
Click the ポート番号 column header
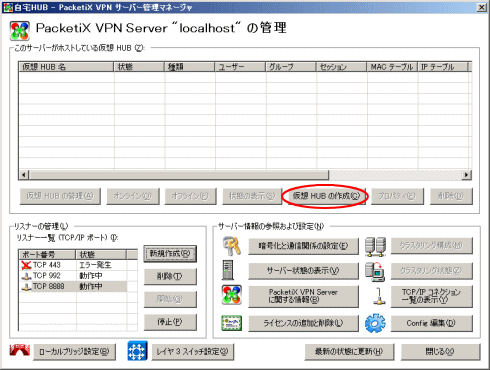(x=47, y=255)
